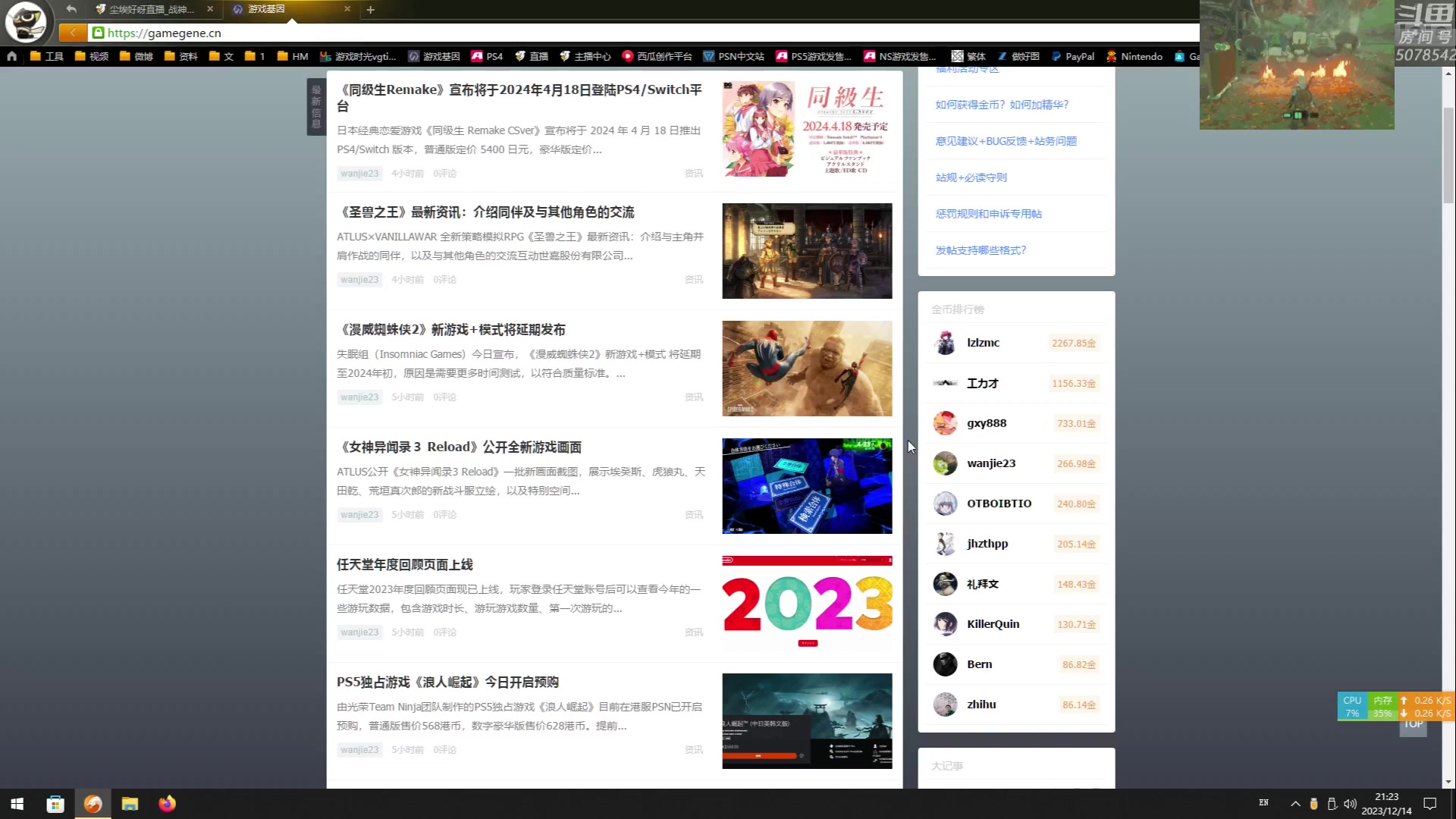
Task: Open 意见建议+BUG反馈+站务问题 link
Action: pos(1006,141)
